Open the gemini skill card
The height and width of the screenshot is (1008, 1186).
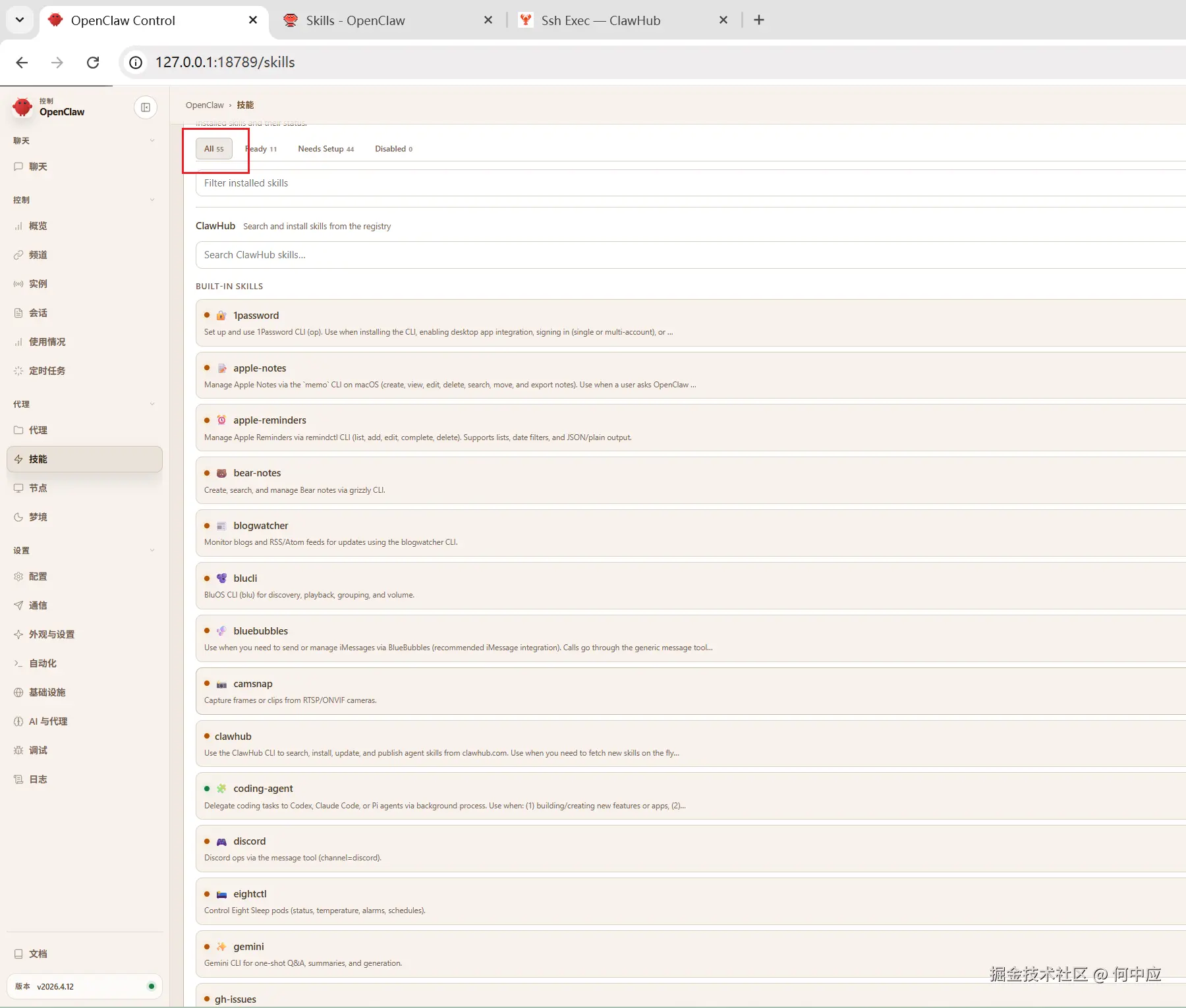click(691, 954)
